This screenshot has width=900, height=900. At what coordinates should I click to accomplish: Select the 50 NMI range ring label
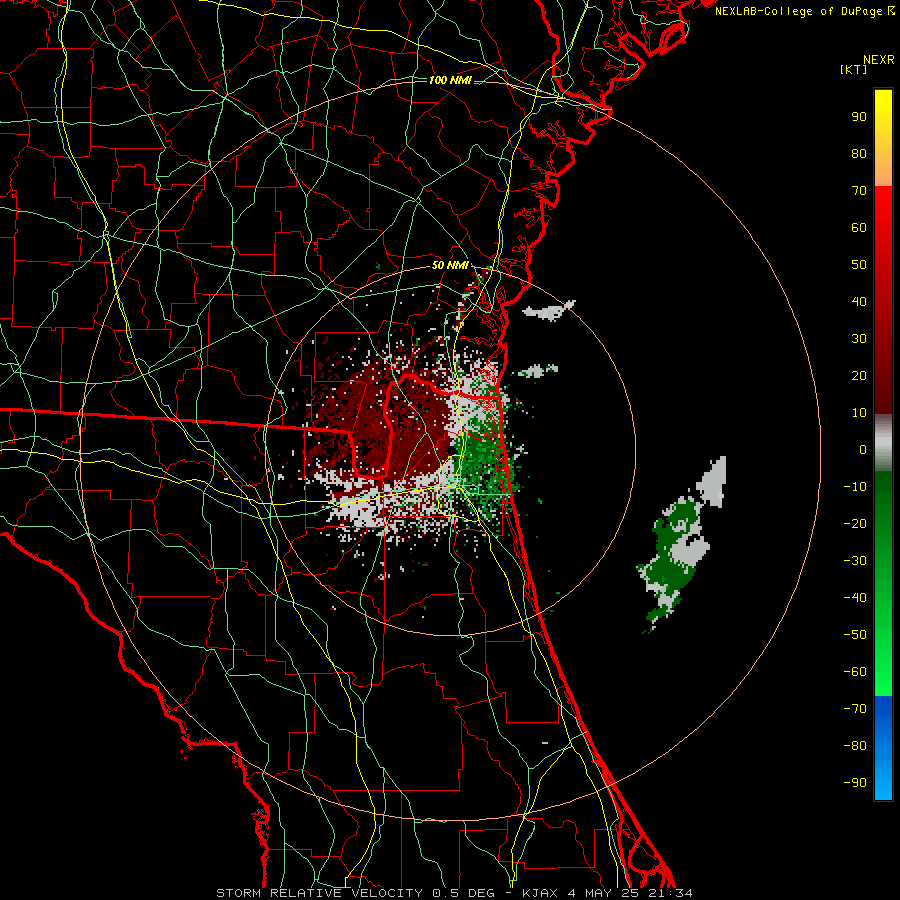click(x=450, y=265)
